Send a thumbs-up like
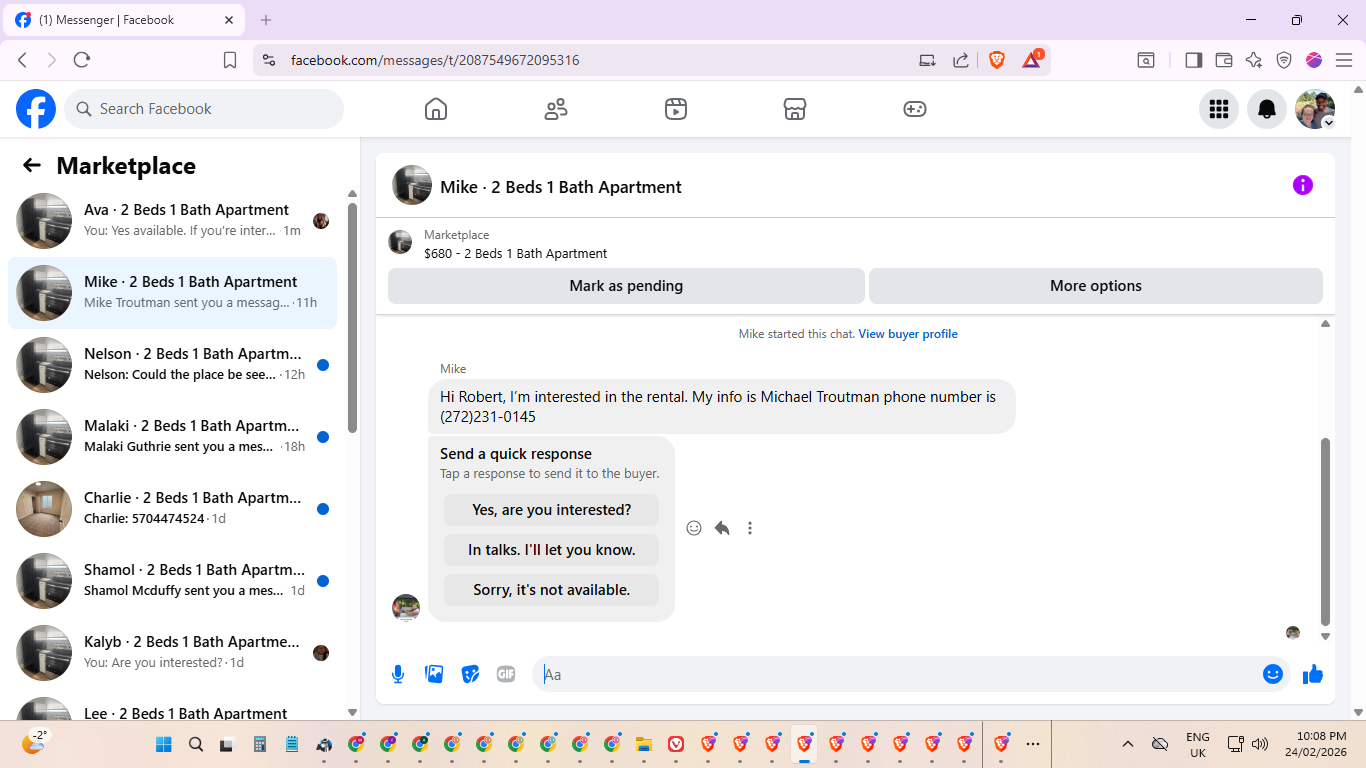The image size is (1366, 768). coord(1313,674)
